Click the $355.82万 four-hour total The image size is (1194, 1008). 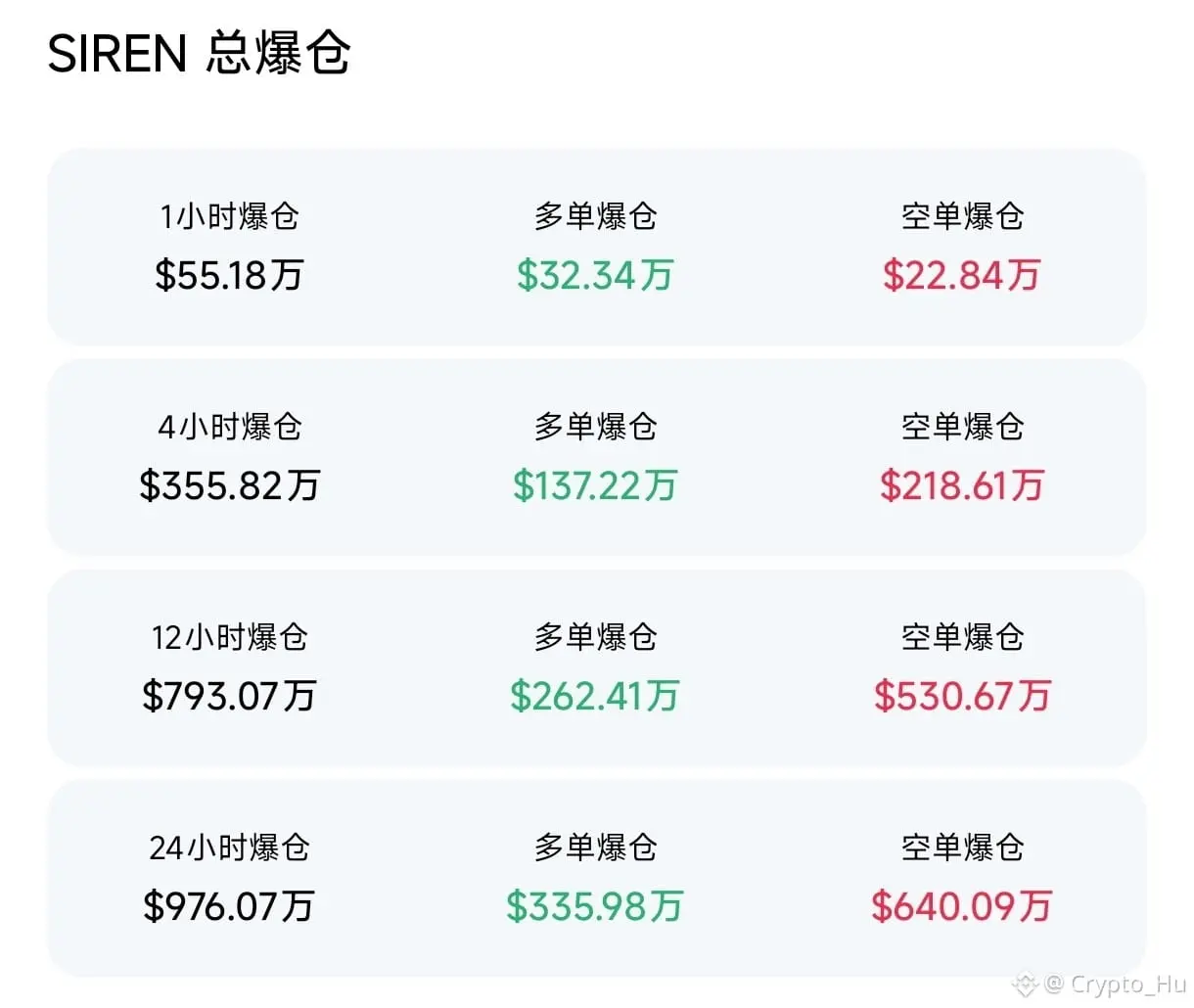pos(229,485)
